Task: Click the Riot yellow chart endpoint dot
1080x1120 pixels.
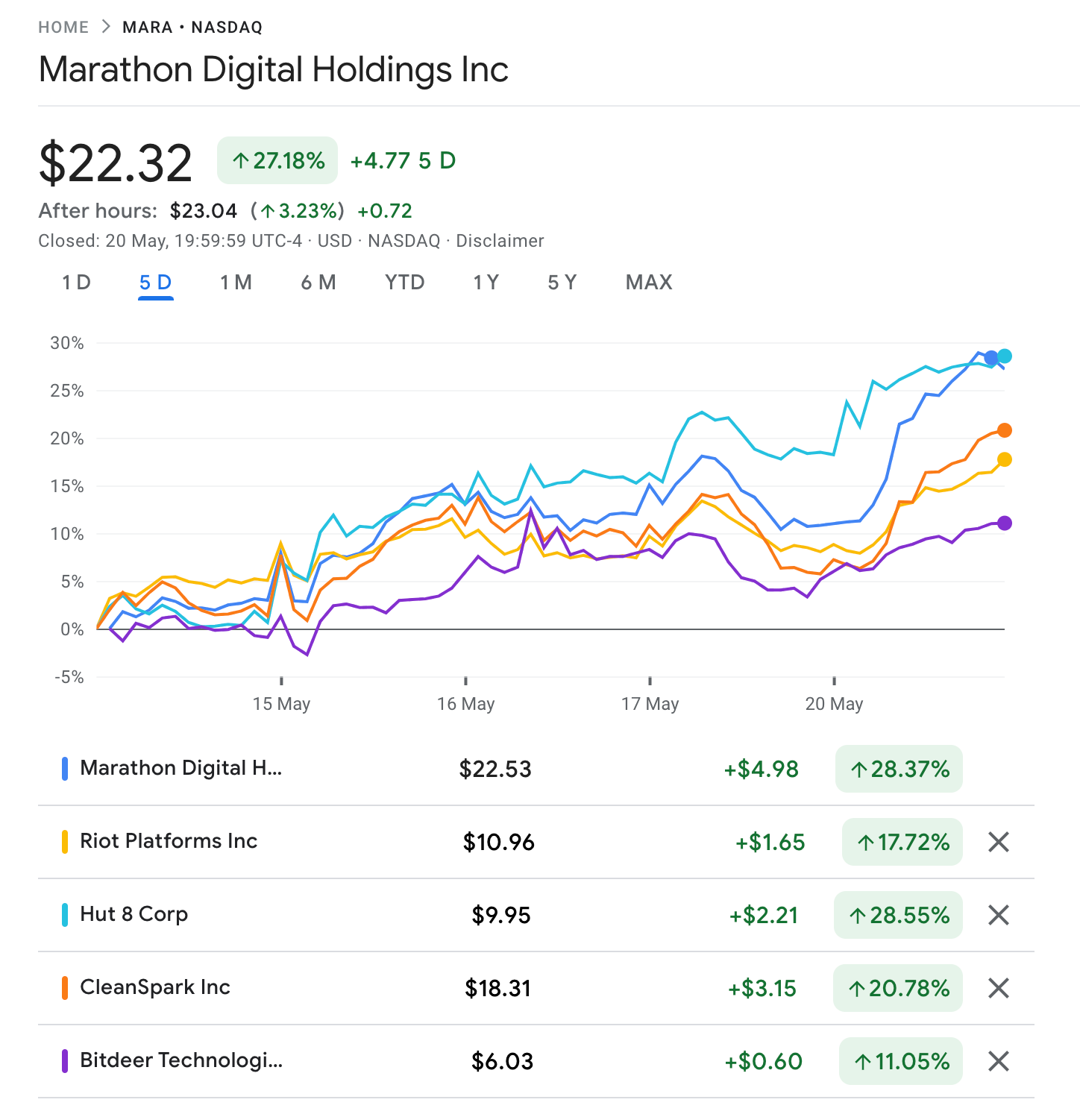Action: click(1005, 459)
